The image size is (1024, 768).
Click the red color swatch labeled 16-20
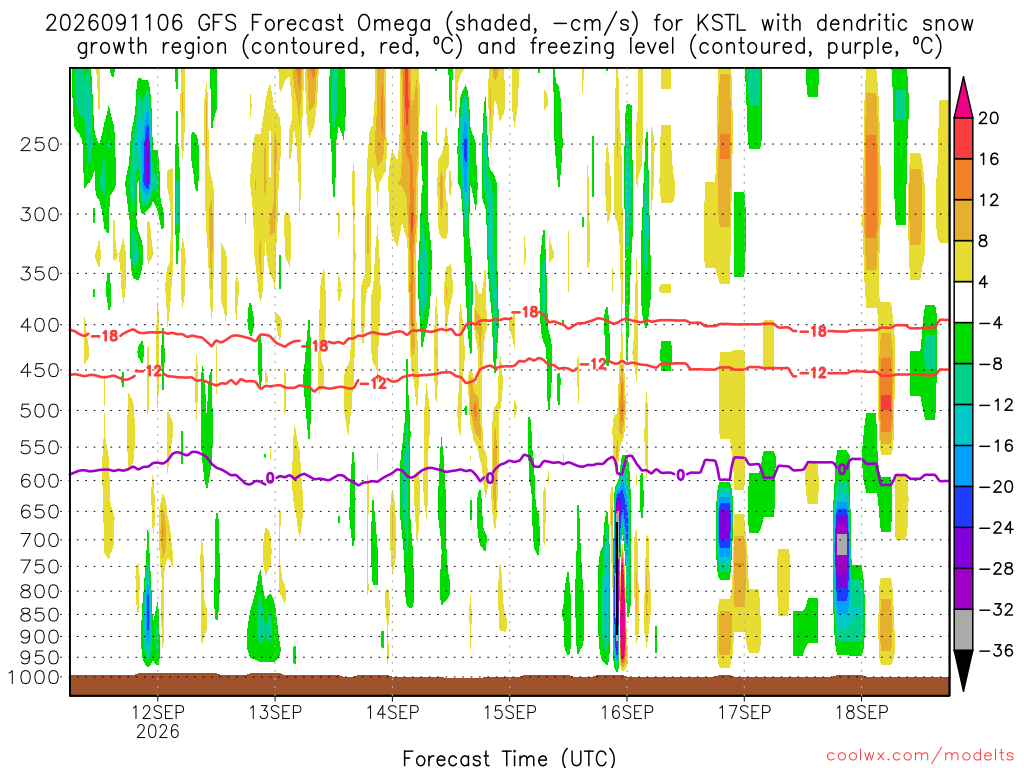tap(963, 138)
